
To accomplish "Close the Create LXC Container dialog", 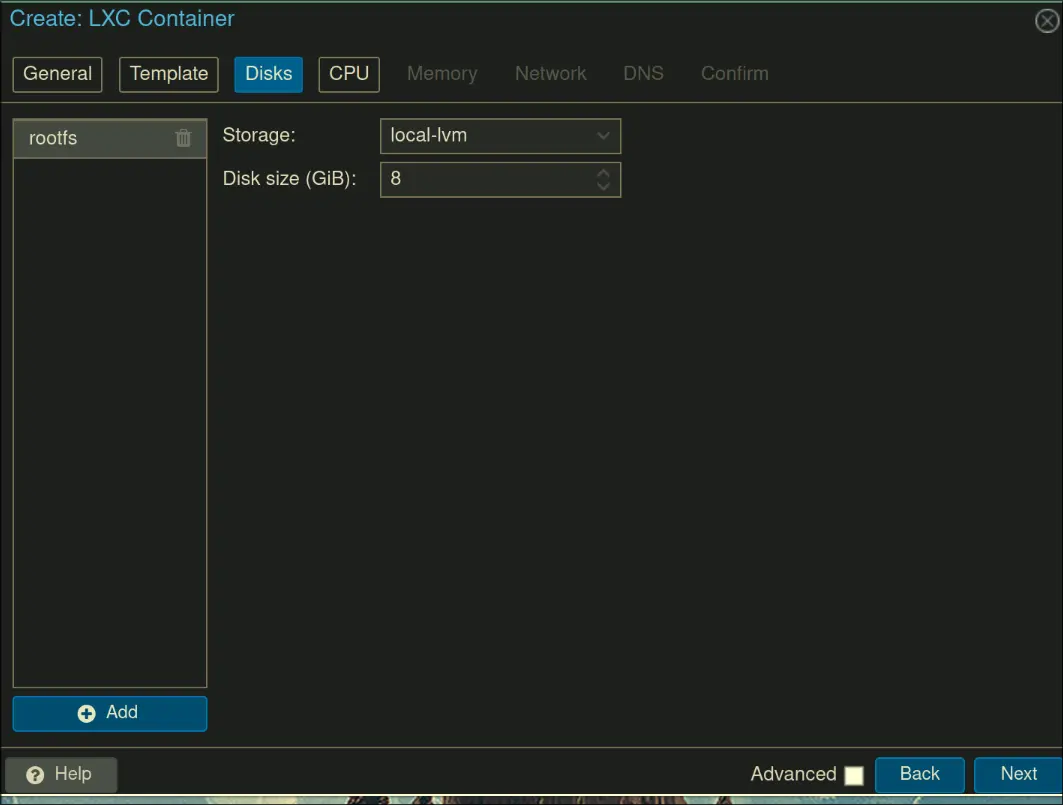I will coord(1046,21).
